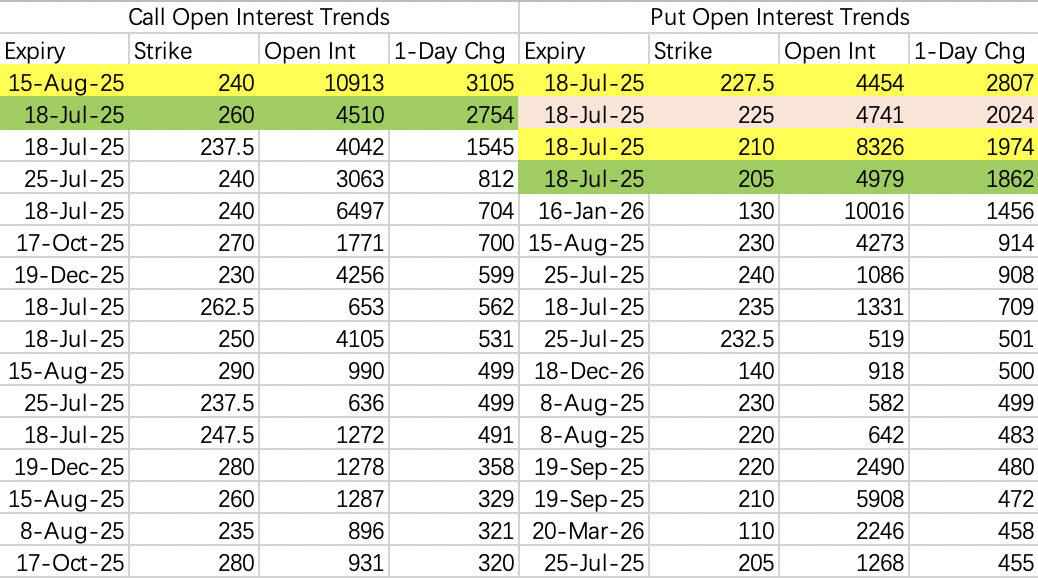Click the pink-shaded cell showing 4741
Image resolution: width=1038 pixels, height=578 pixels.
coord(843,115)
